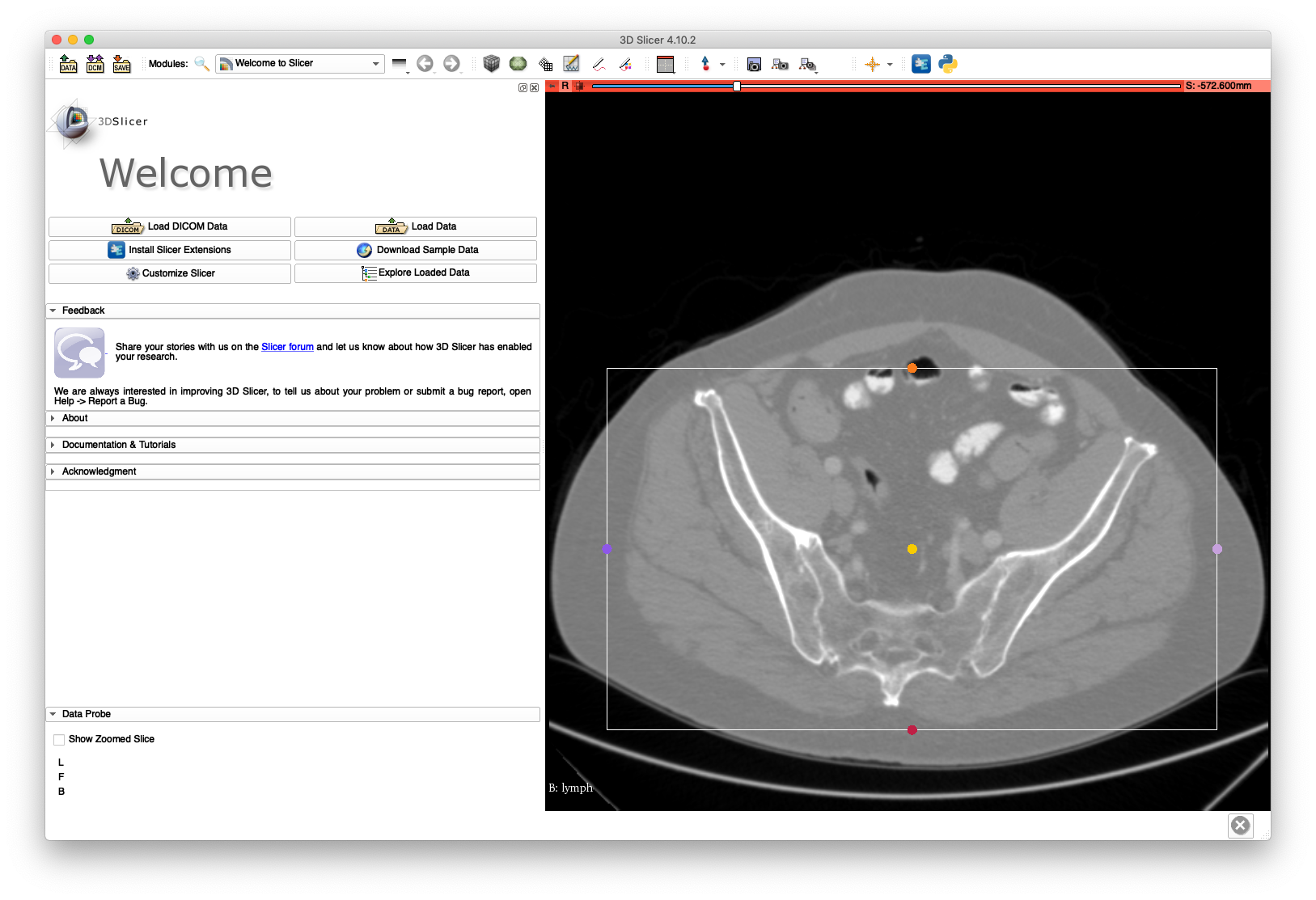Toggle the crosshair icon
Viewport: 1316px width, 900px height.
(873, 64)
